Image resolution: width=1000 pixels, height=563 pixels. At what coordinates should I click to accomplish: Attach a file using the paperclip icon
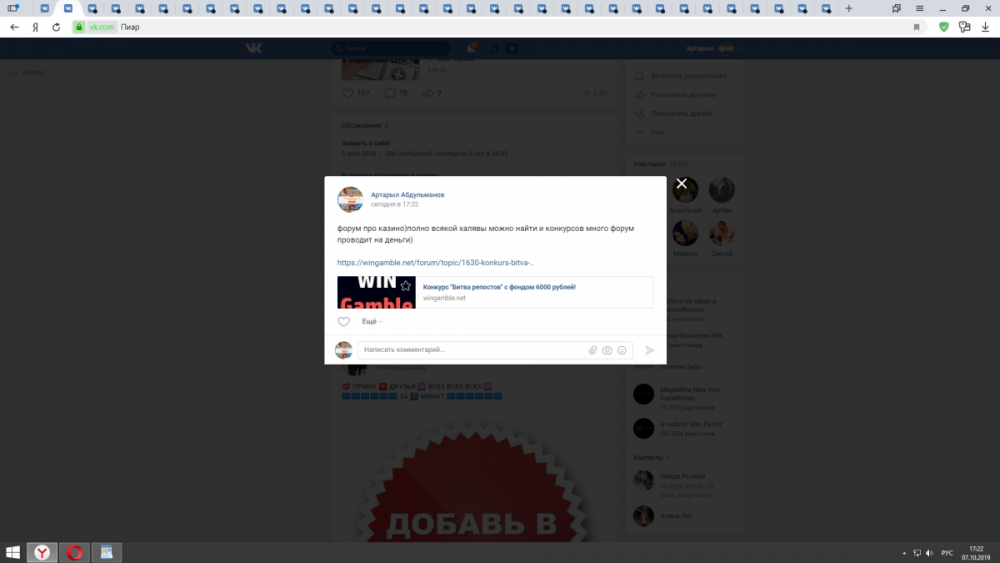[592, 350]
